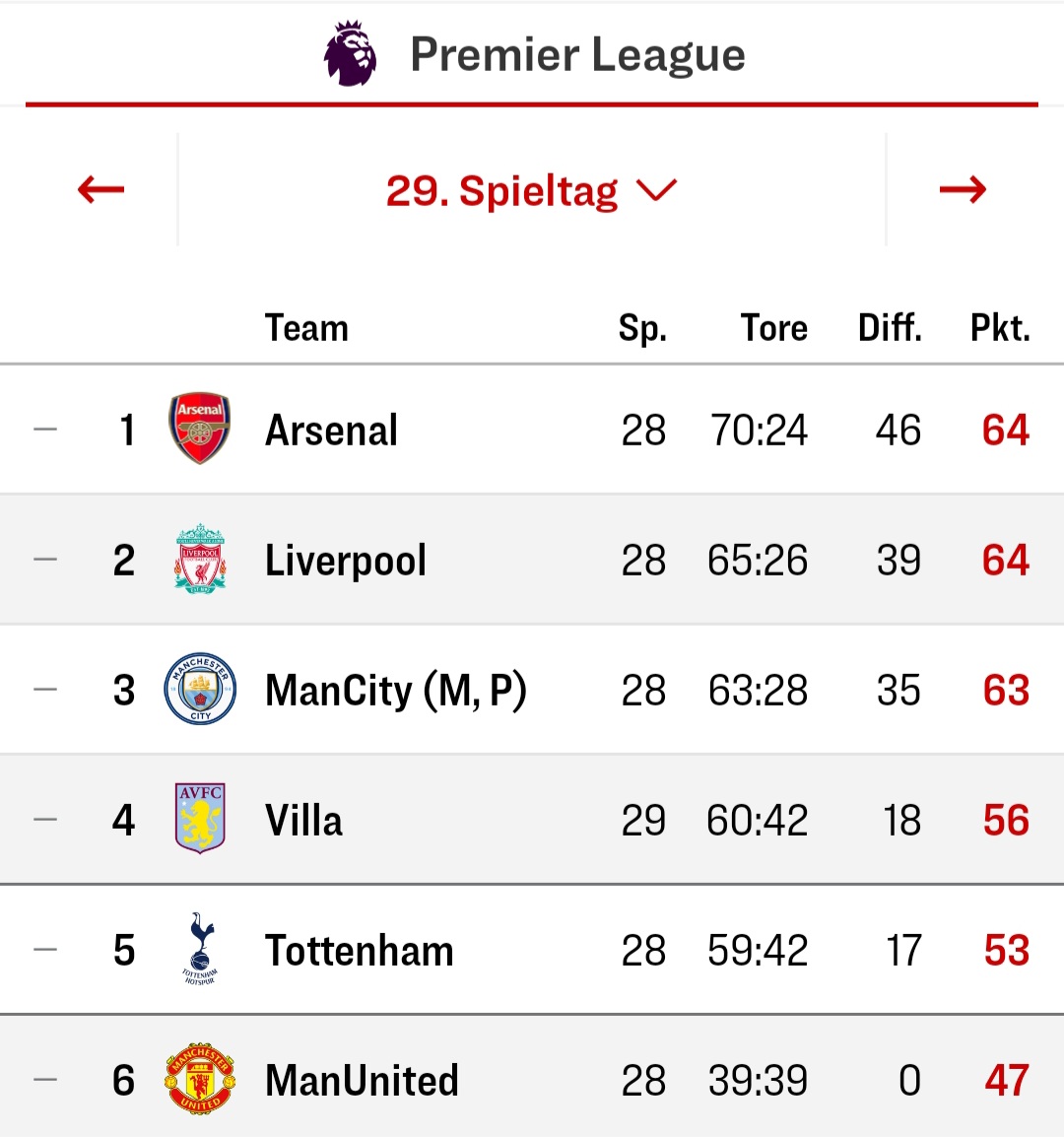Click the Pkt. column header
Image resolution: width=1064 pixels, height=1137 pixels.
tap(1000, 328)
